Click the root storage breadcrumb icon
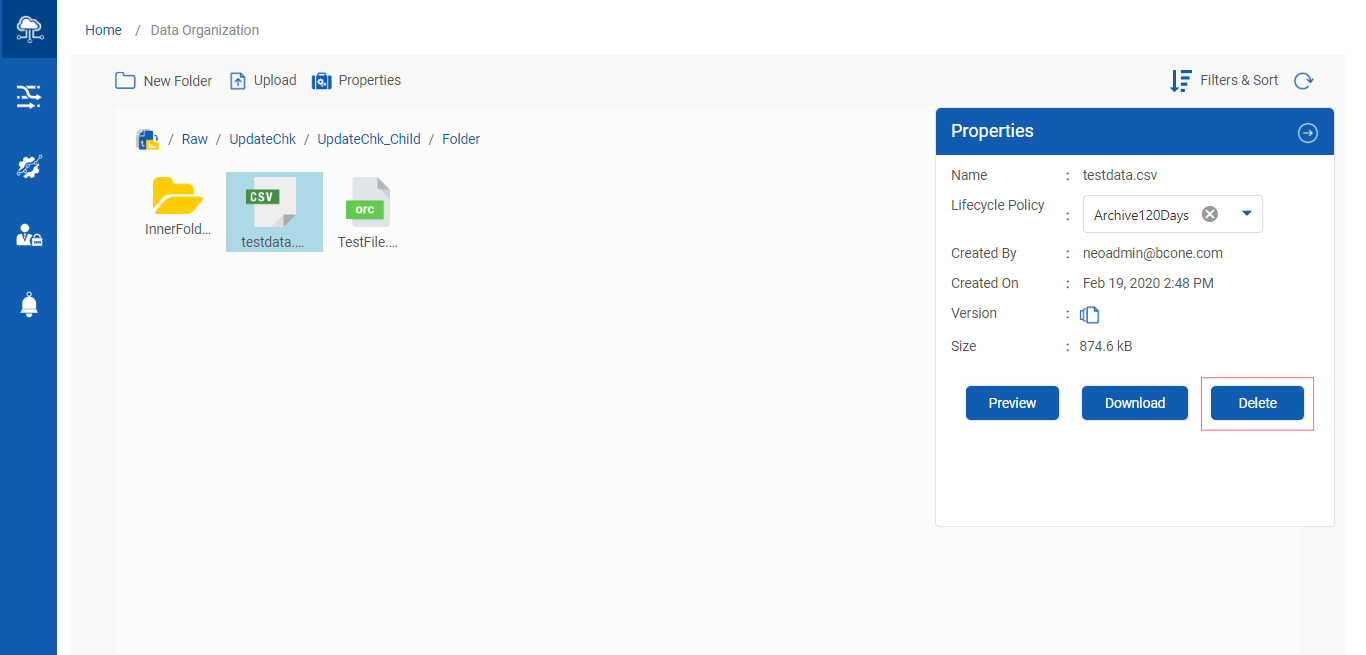The height and width of the screenshot is (655, 1366). click(147, 139)
